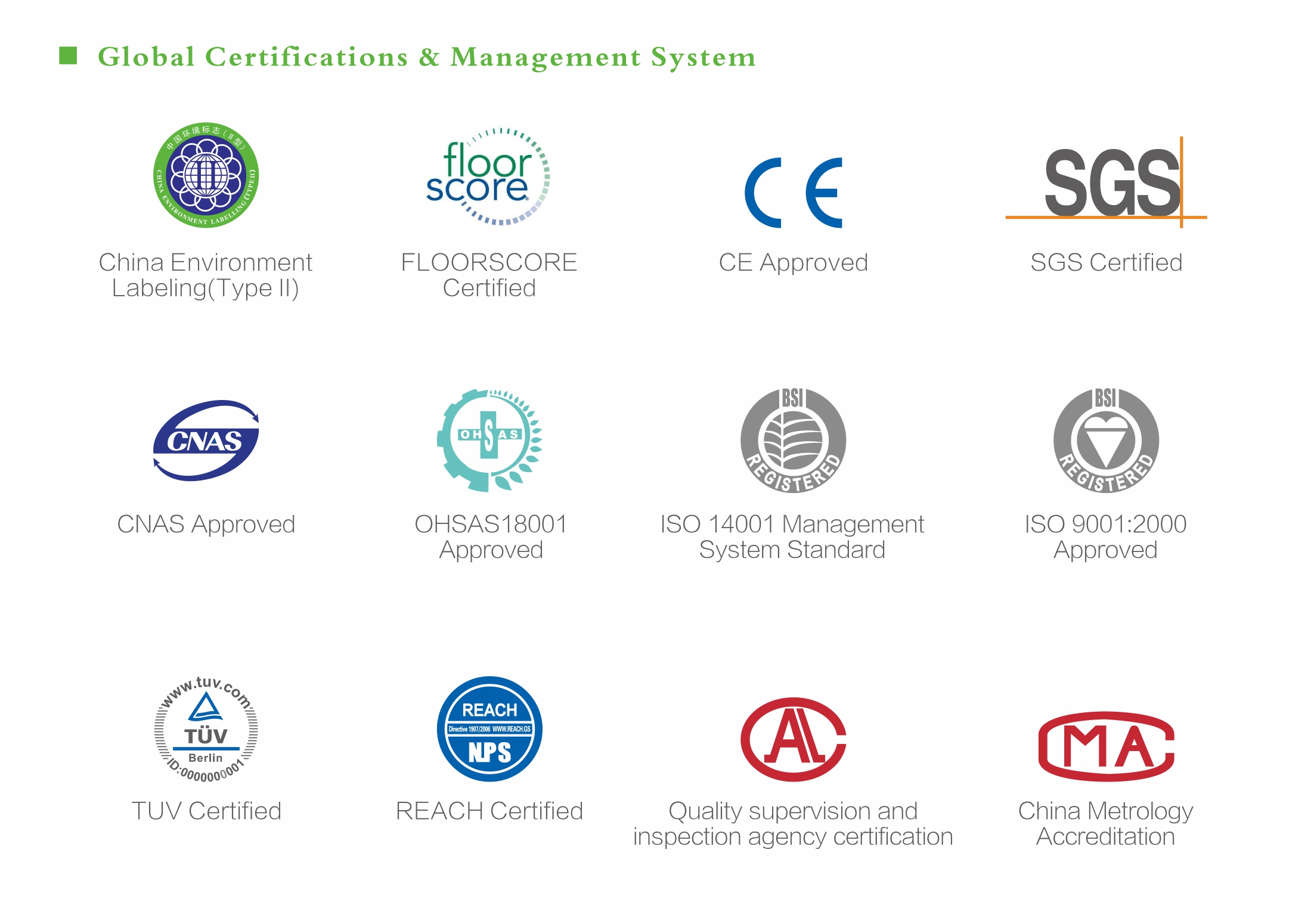Click the blue CNAS oval logo
This screenshot has width=1314, height=924.
coord(206,441)
